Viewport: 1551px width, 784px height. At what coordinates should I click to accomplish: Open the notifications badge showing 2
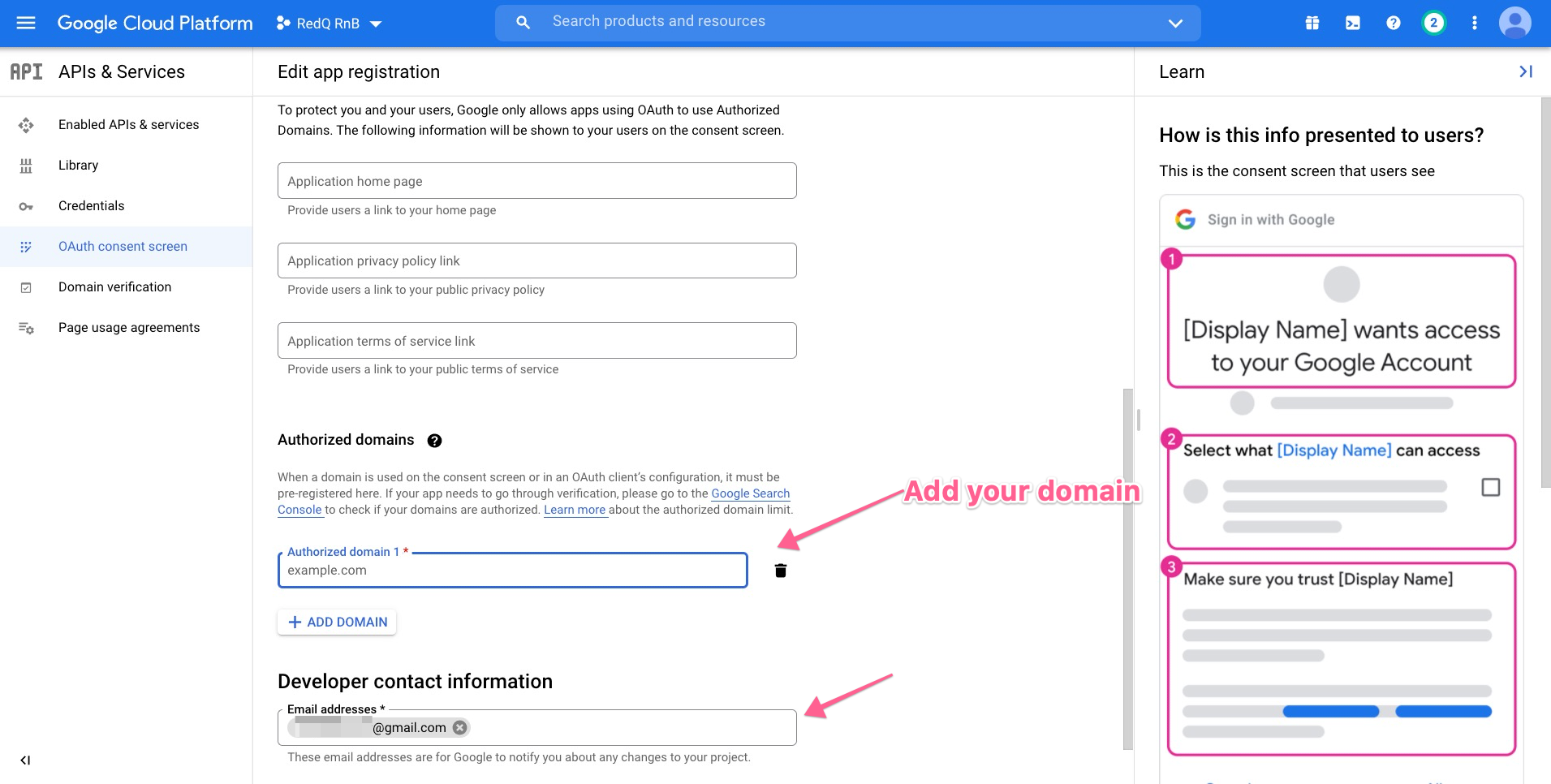[x=1434, y=23]
